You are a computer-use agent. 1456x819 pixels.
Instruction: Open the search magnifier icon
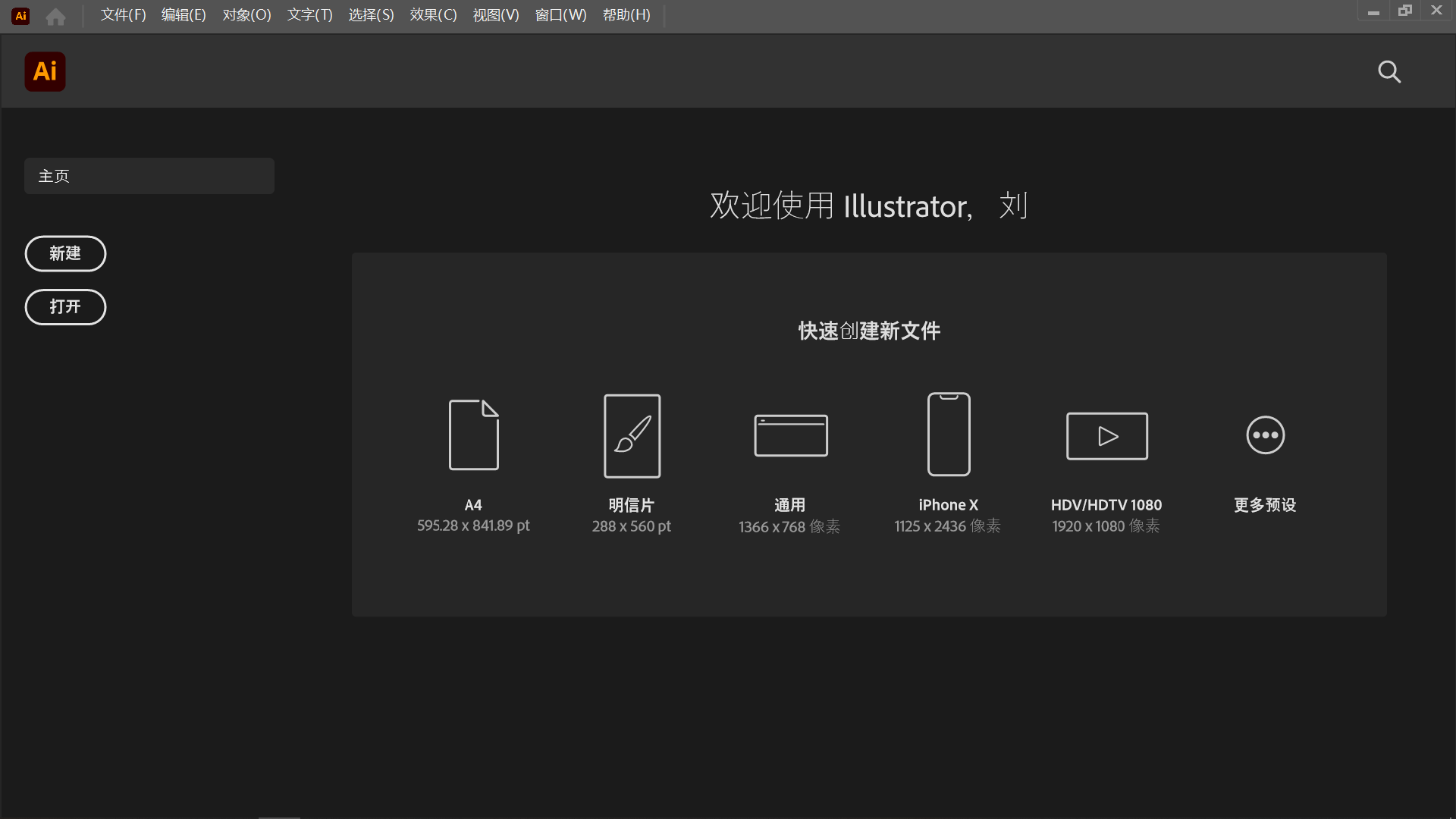tap(1389, 71)
